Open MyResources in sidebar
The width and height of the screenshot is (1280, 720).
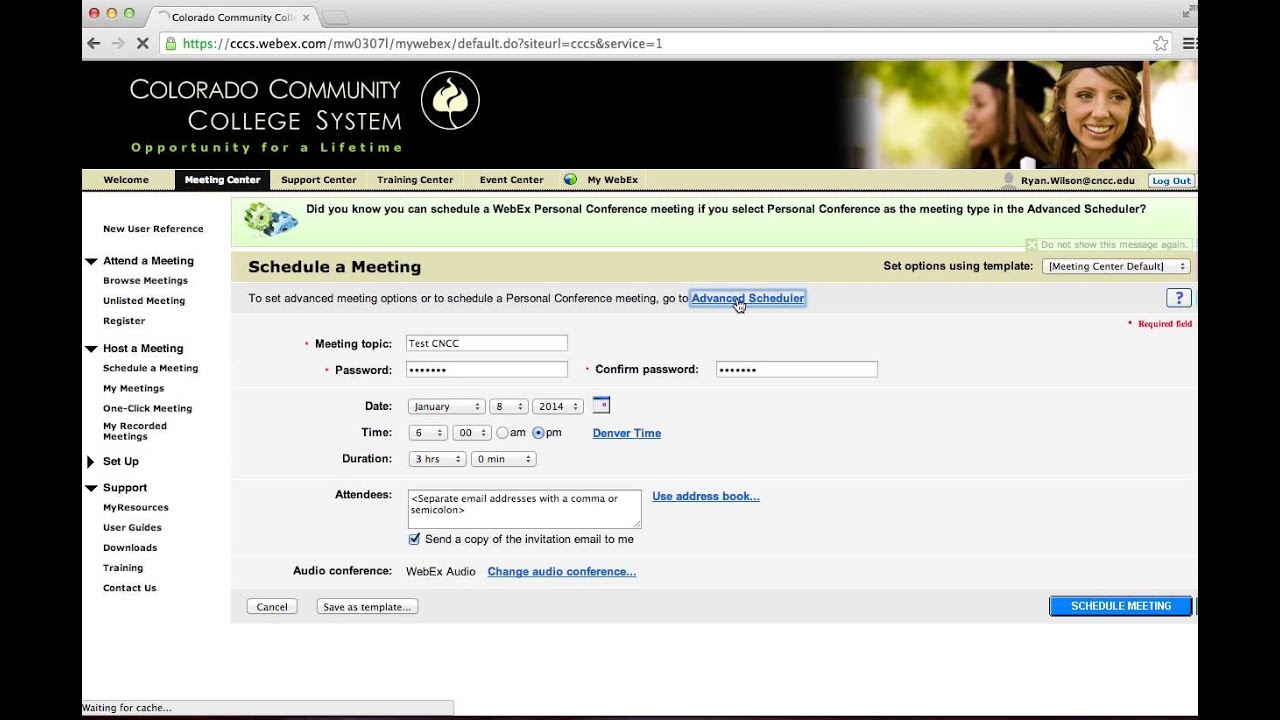click(x=136, y=508)
